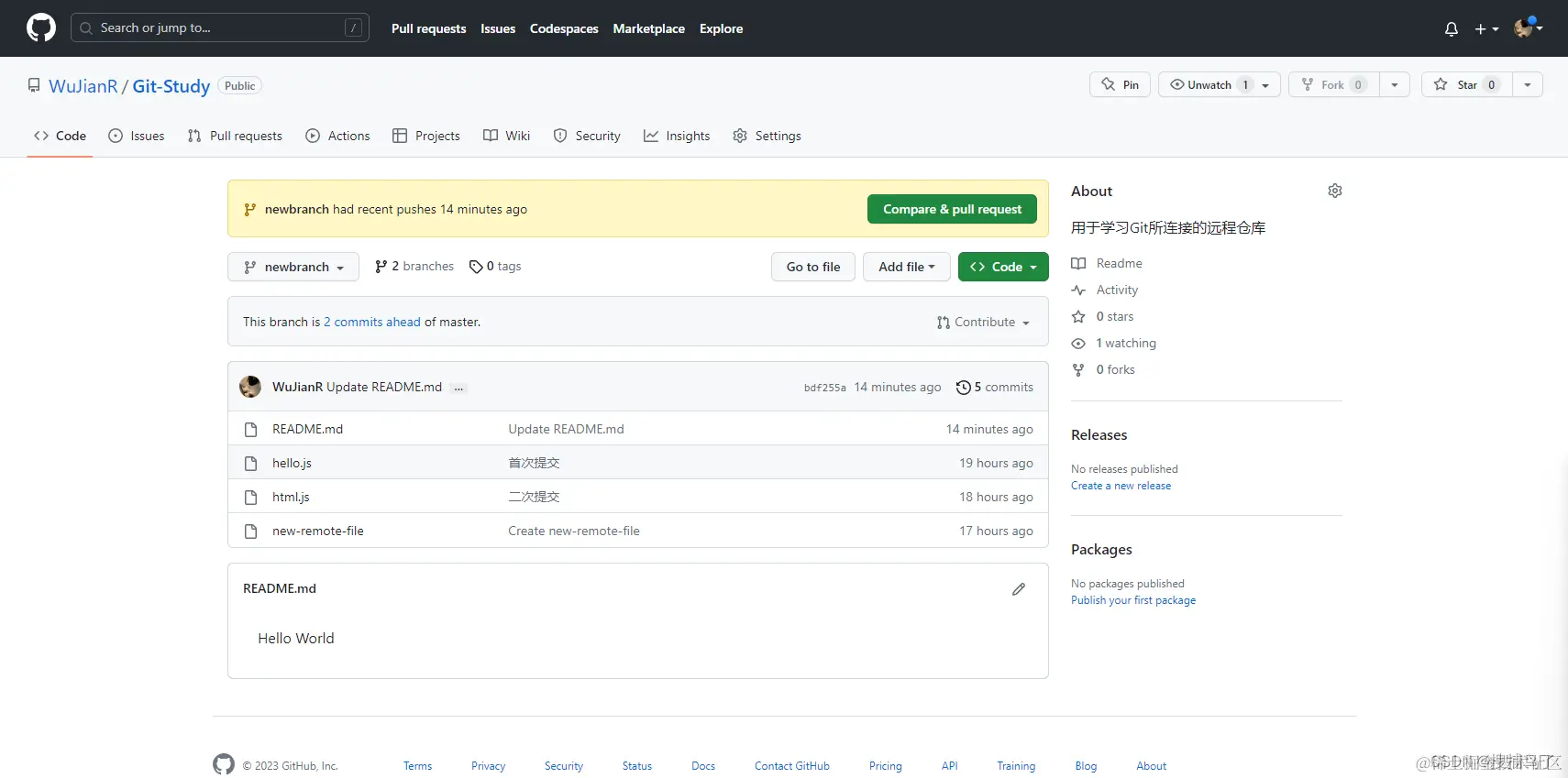
Task: Open Marketplace in top navigation
Action: coord(649,29)
